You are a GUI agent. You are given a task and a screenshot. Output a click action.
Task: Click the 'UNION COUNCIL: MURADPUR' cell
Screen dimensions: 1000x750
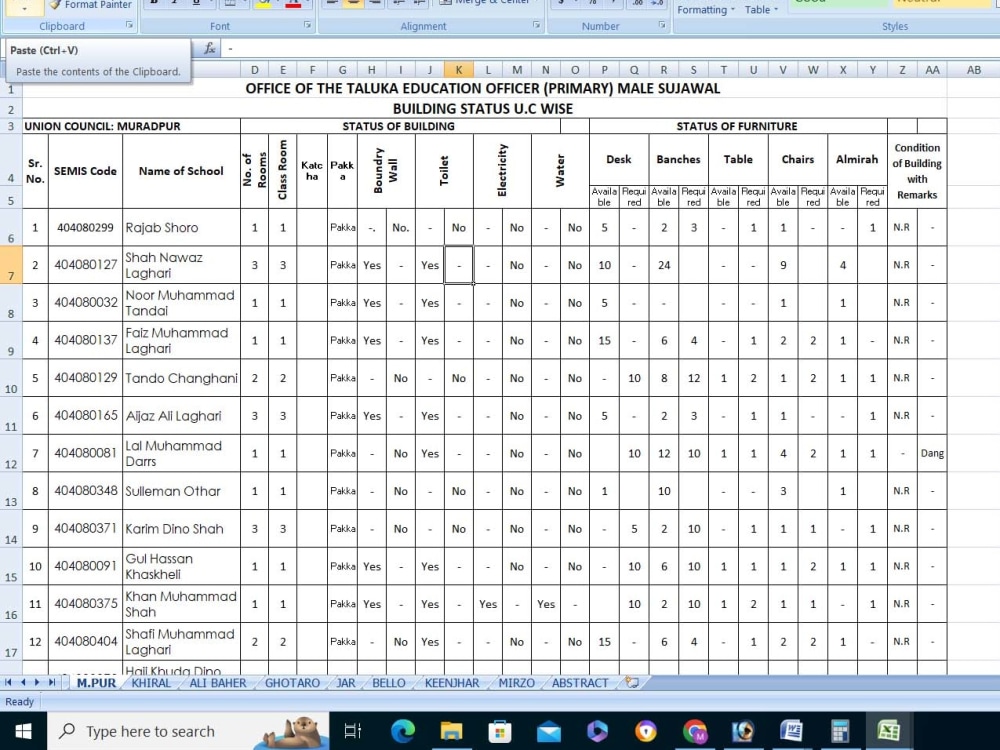click(x=131, y=126)
